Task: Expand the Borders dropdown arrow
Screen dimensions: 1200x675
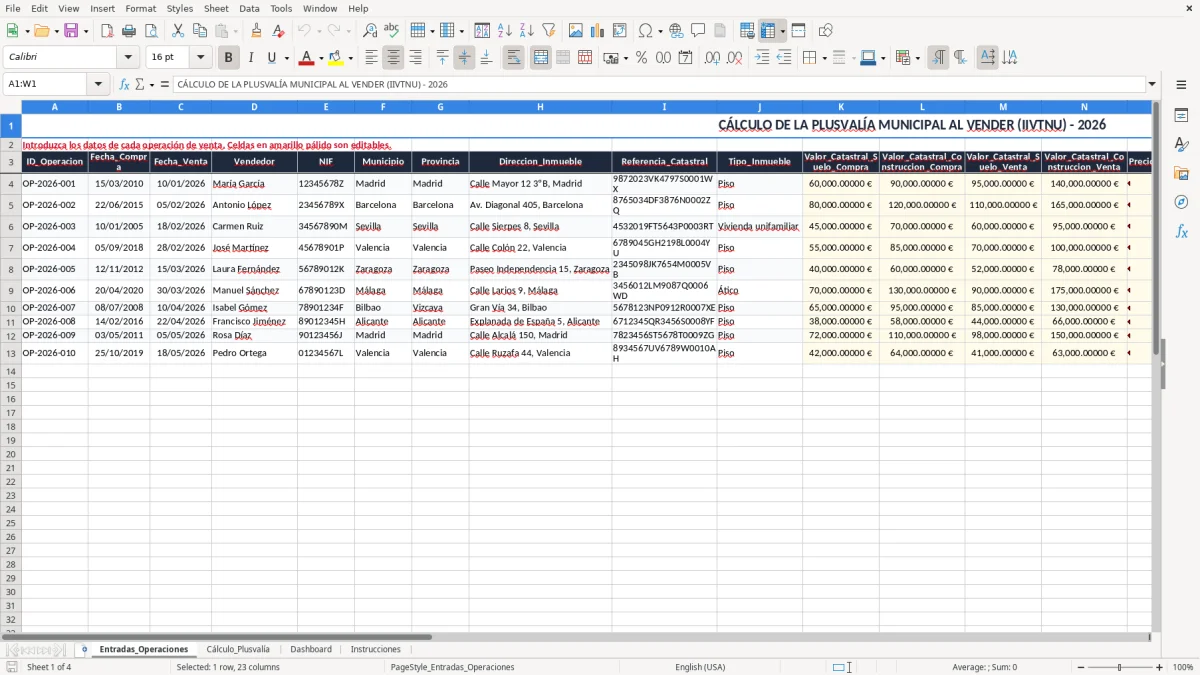Action: click(824, 58)
